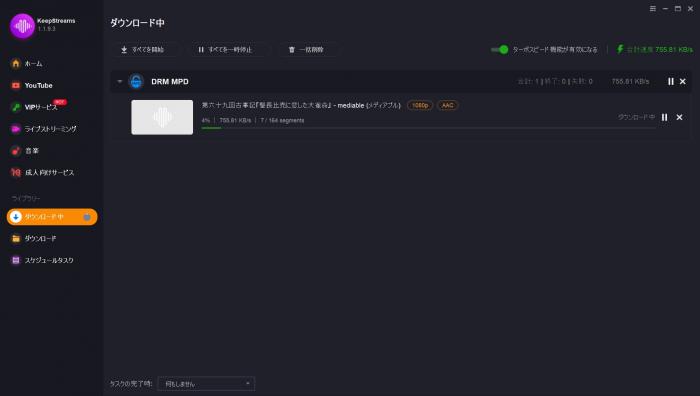
Task: Click the YouTube red icon
Action: (x=16, y=85)
